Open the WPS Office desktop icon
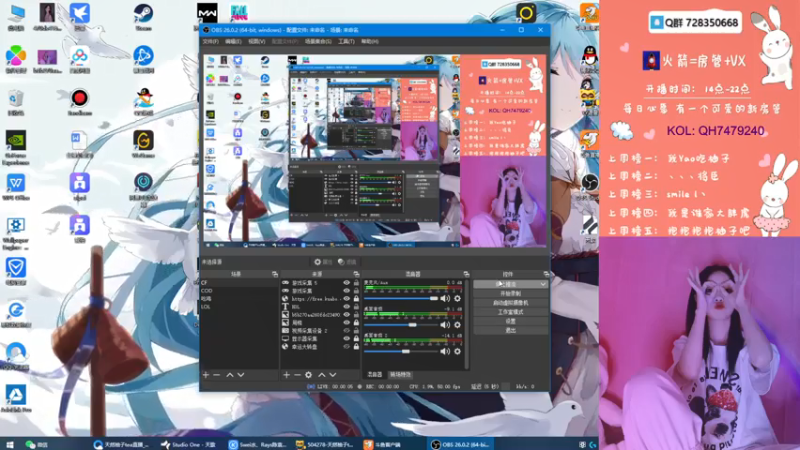 tap(16, 187)
